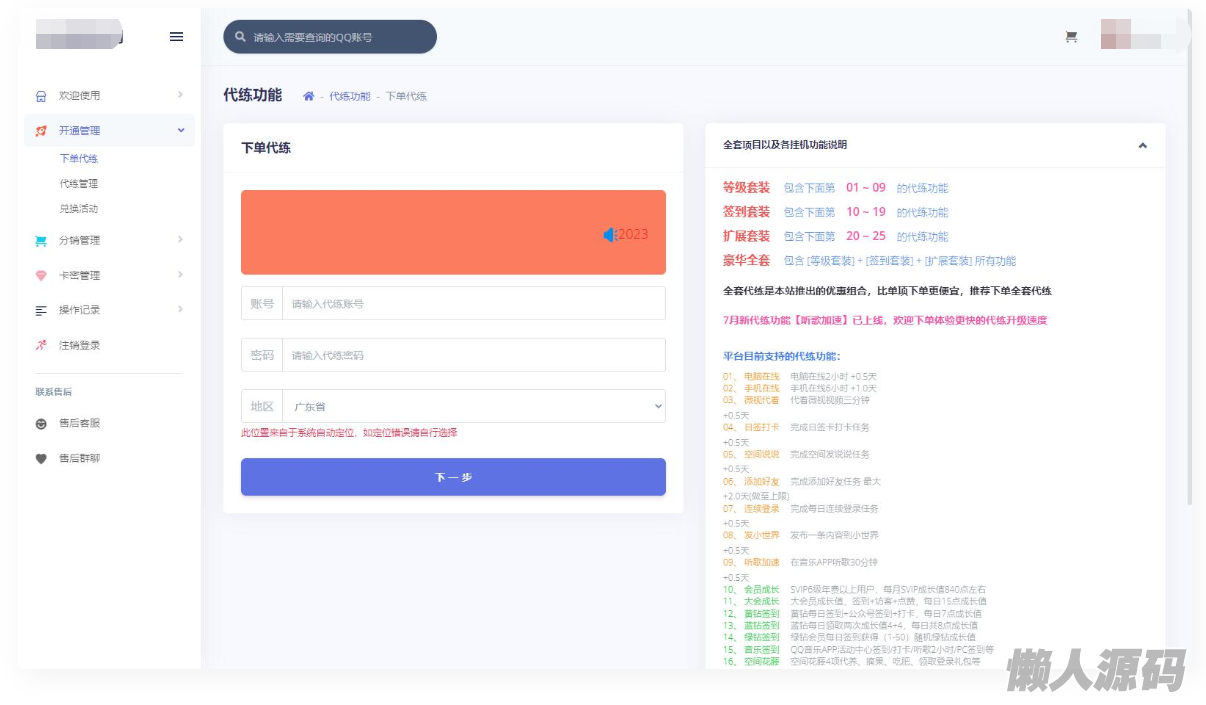The height and width of the screenshot is (705, 1206).
Task: Click the 开通管理 rocket icon
Action: coord(39,130)
